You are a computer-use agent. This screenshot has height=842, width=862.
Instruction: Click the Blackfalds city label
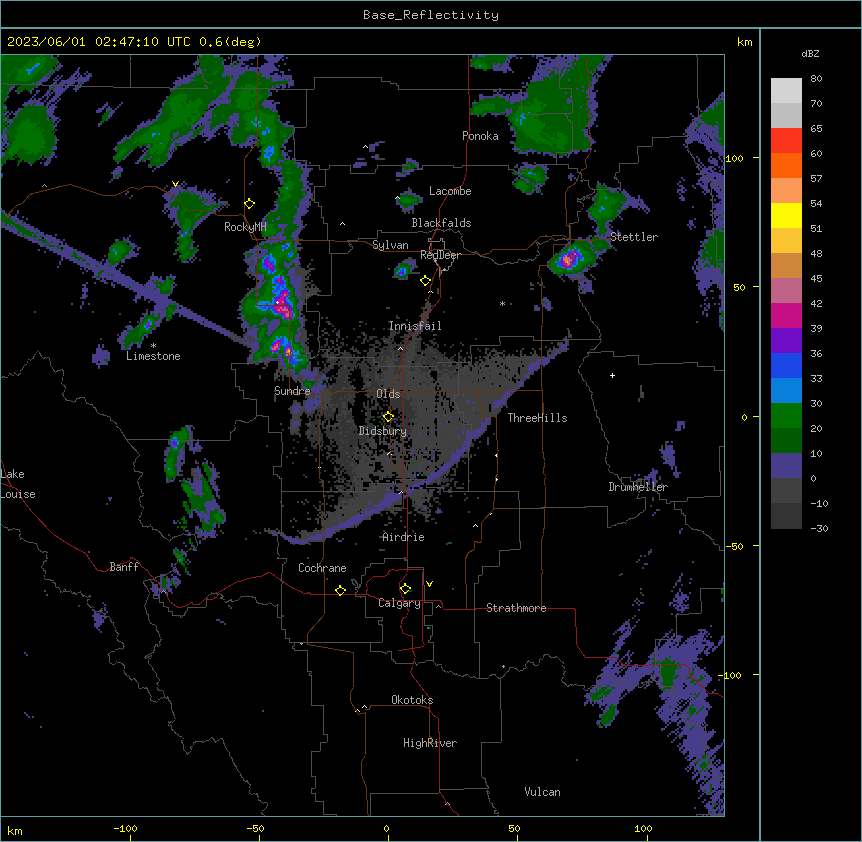441,223
